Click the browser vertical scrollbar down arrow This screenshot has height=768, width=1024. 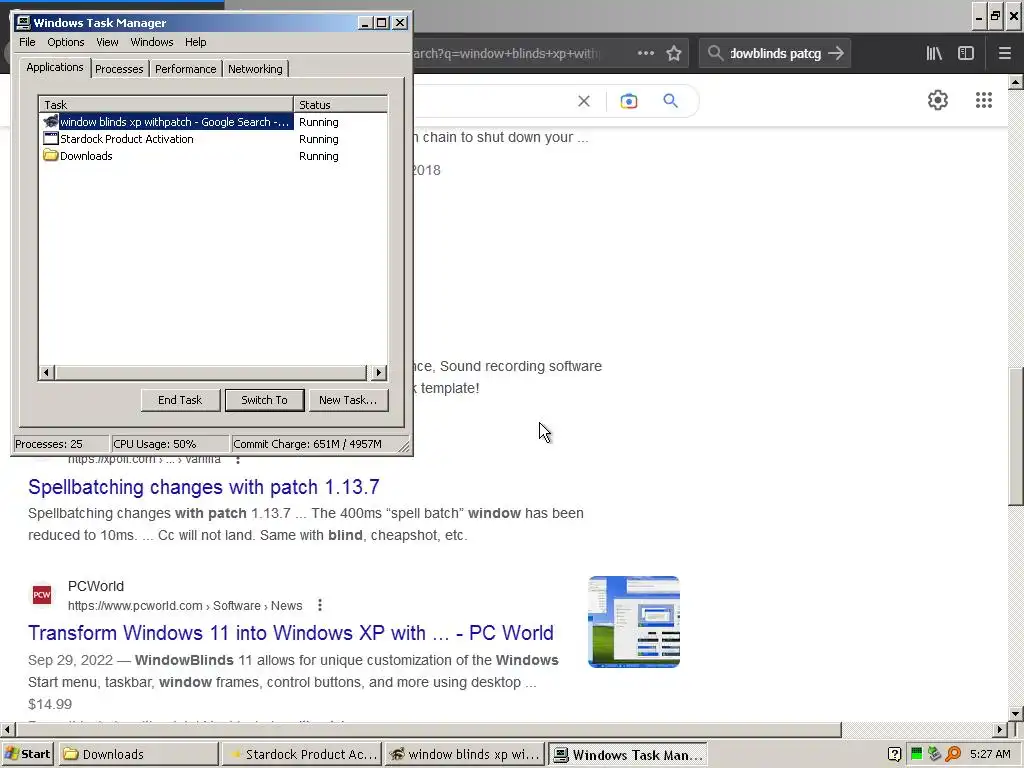point(1016,713)
